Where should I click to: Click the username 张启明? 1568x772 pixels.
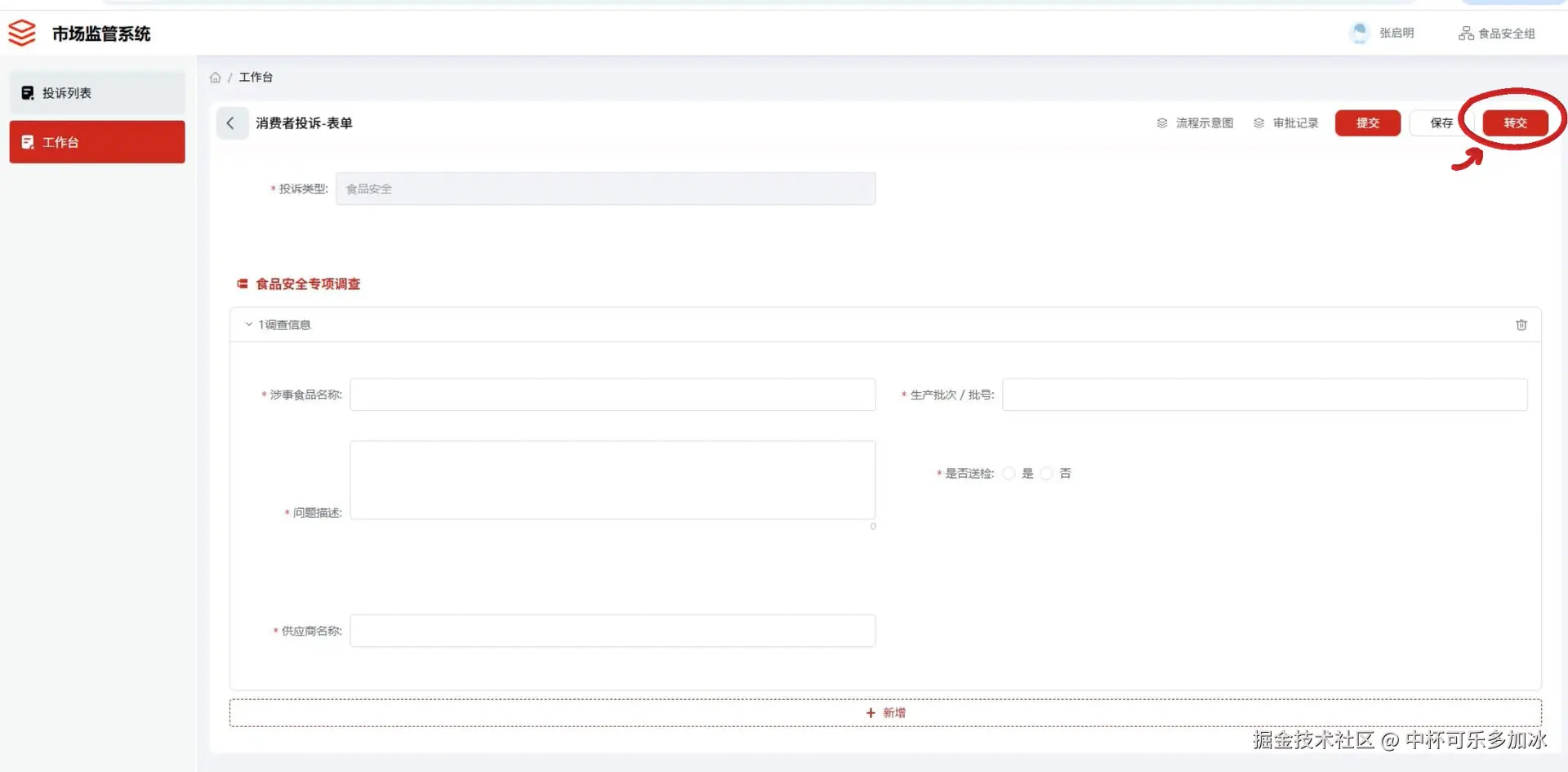coord(1396,33)
